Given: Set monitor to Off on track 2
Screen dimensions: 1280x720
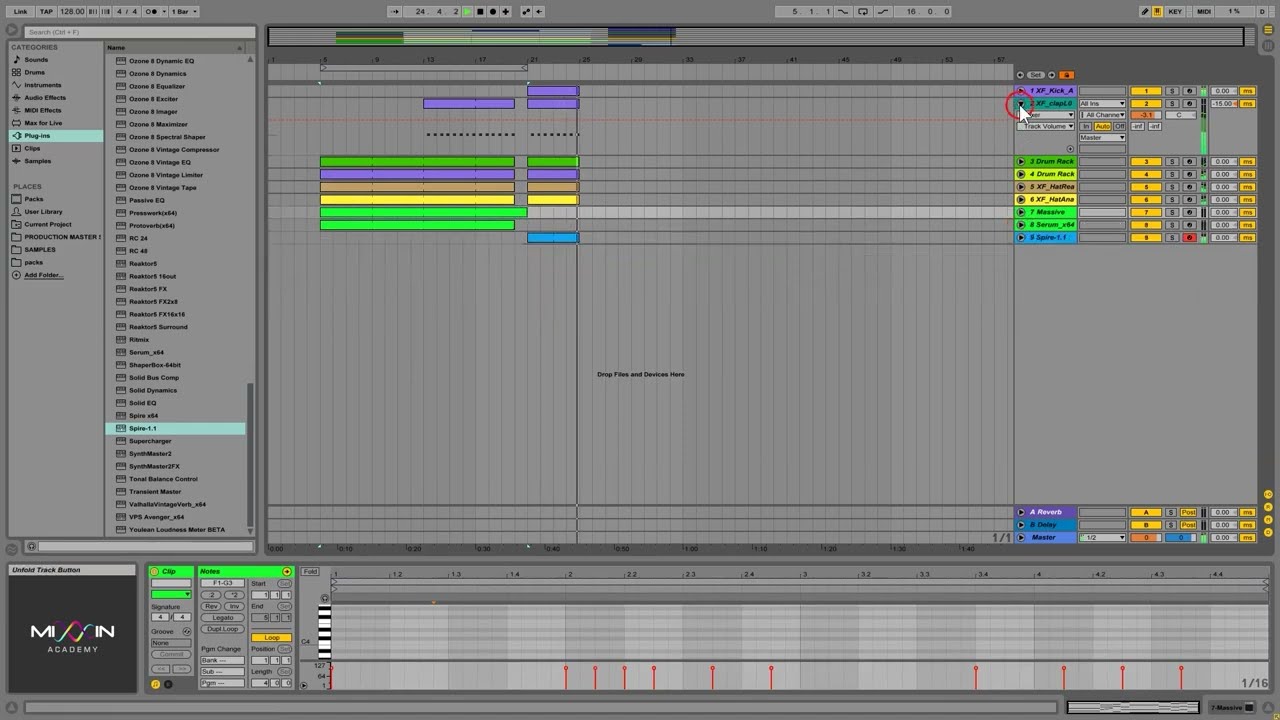Looking at the screenshot, I should tap(1120, 126).
